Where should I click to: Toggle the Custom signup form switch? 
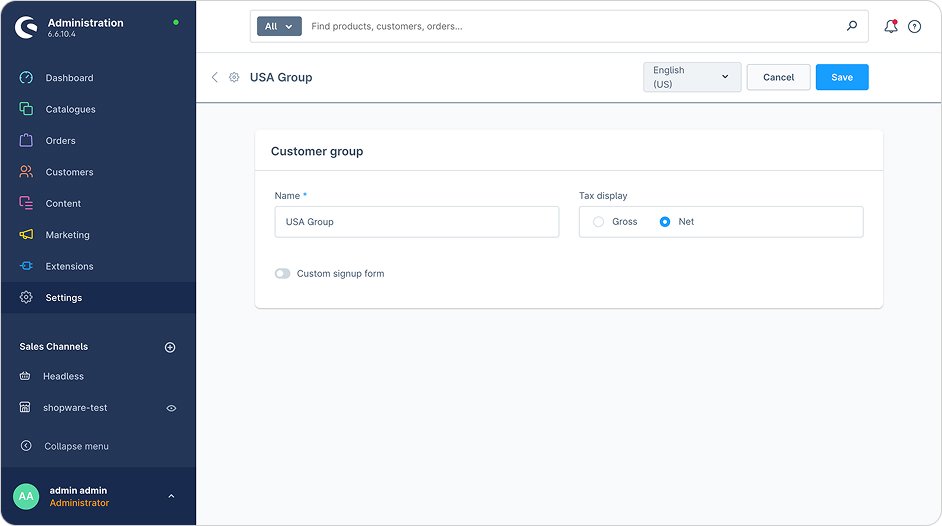(x=283, y=273)
